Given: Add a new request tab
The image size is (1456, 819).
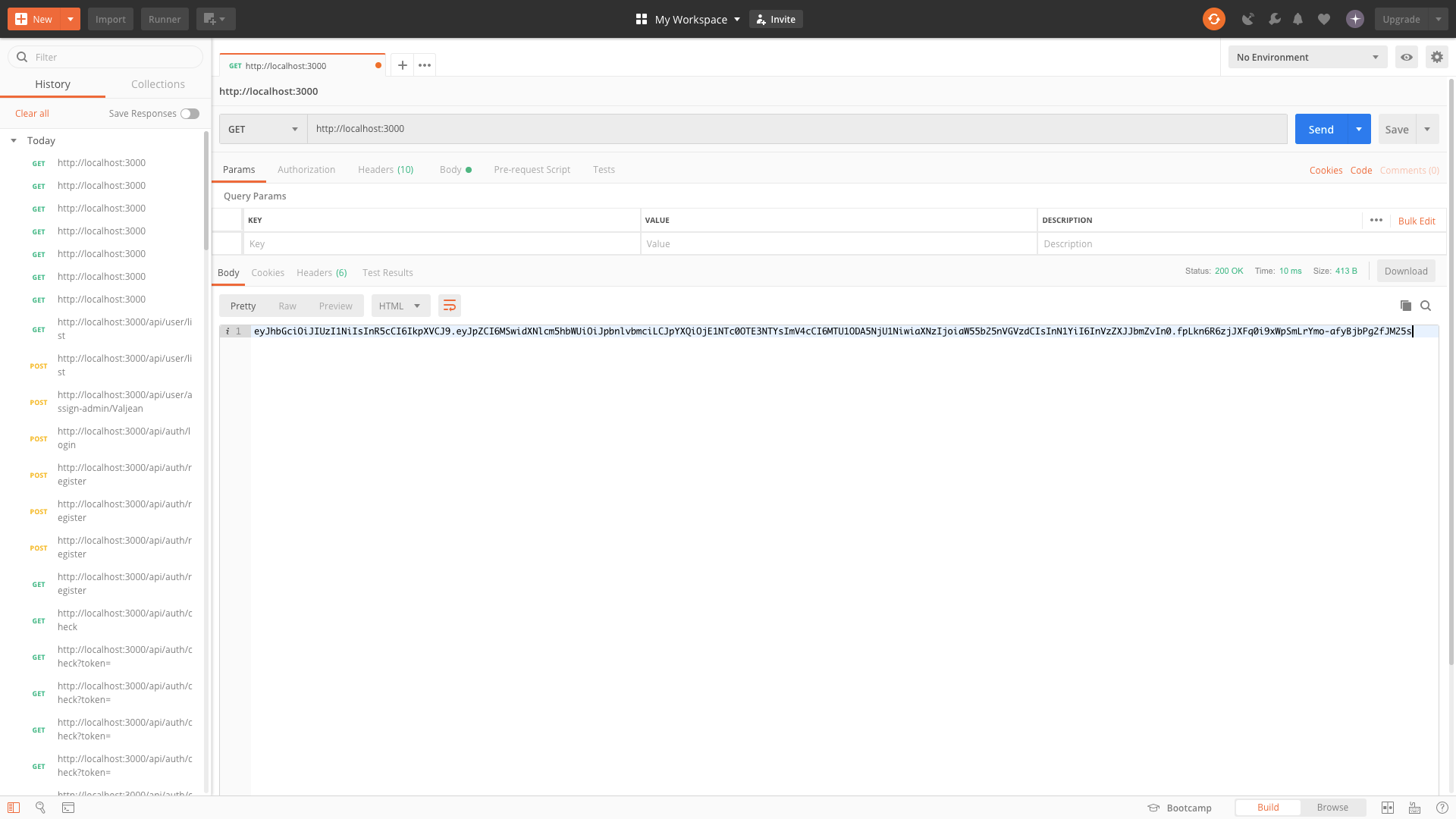Looking at the screenshot, I should (x=403, y=65).
